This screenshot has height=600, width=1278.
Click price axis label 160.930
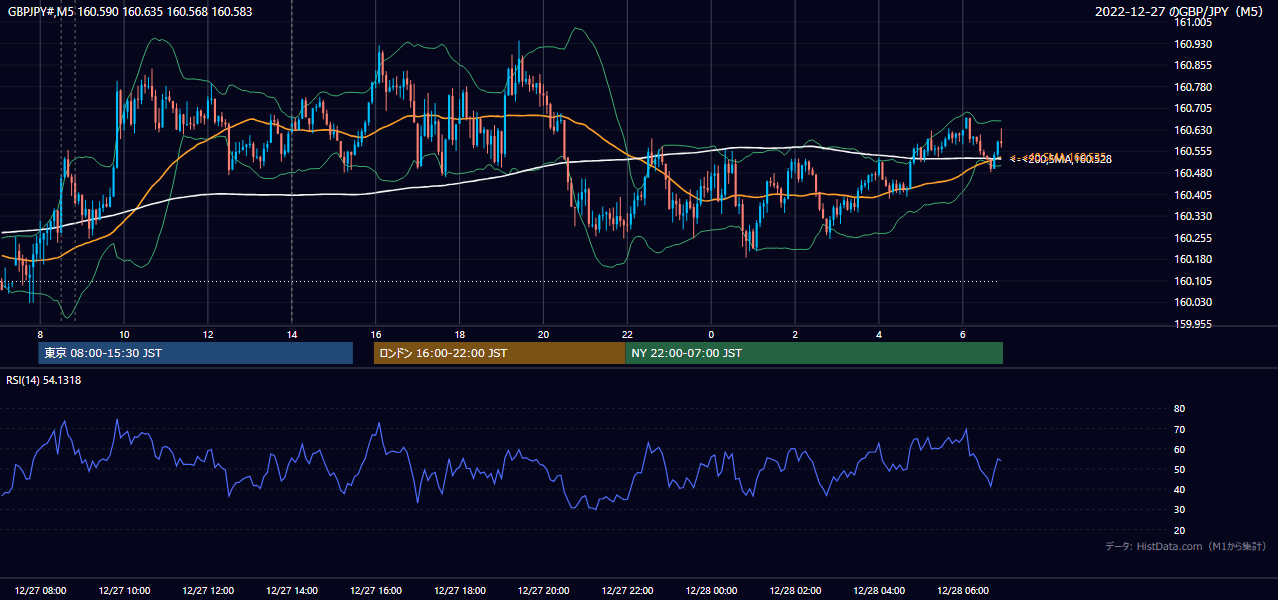pos(1193,44)
